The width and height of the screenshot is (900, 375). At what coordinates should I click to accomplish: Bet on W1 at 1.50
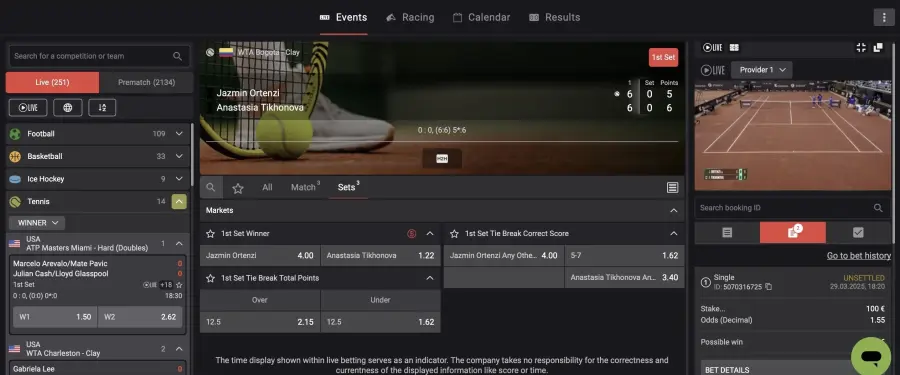[55, 317]
